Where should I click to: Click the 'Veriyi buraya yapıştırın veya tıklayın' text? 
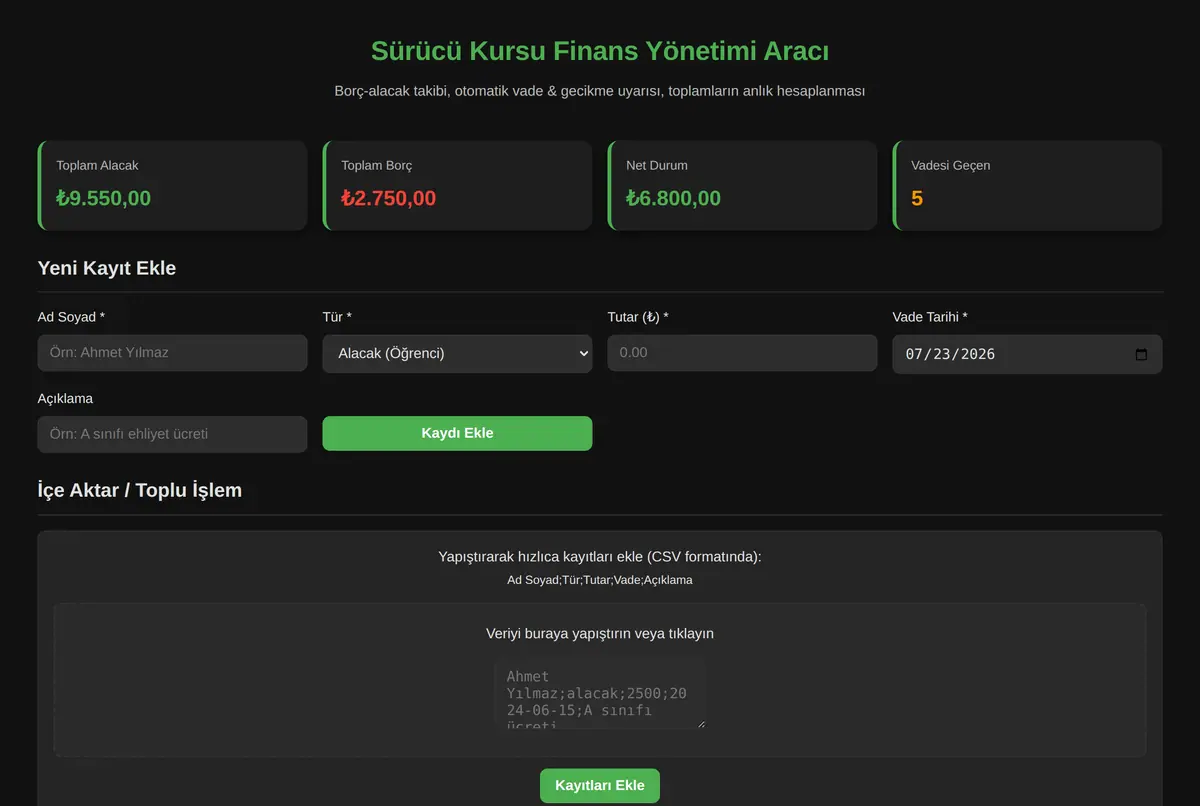pyautogui.click(x=600, y=633)
